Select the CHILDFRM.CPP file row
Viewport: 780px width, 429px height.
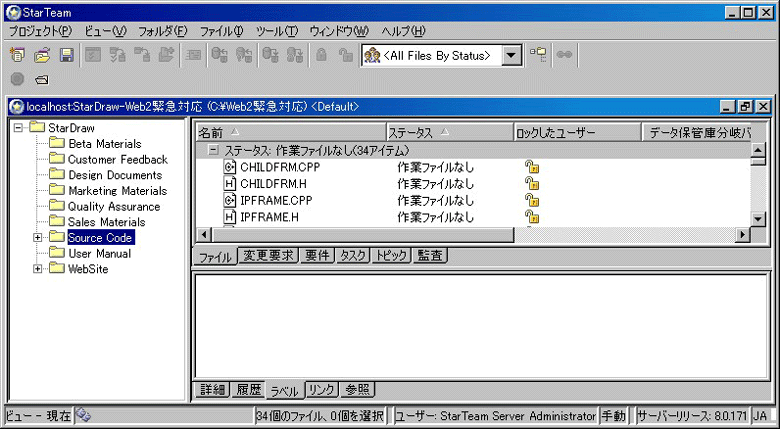point(473,167)
